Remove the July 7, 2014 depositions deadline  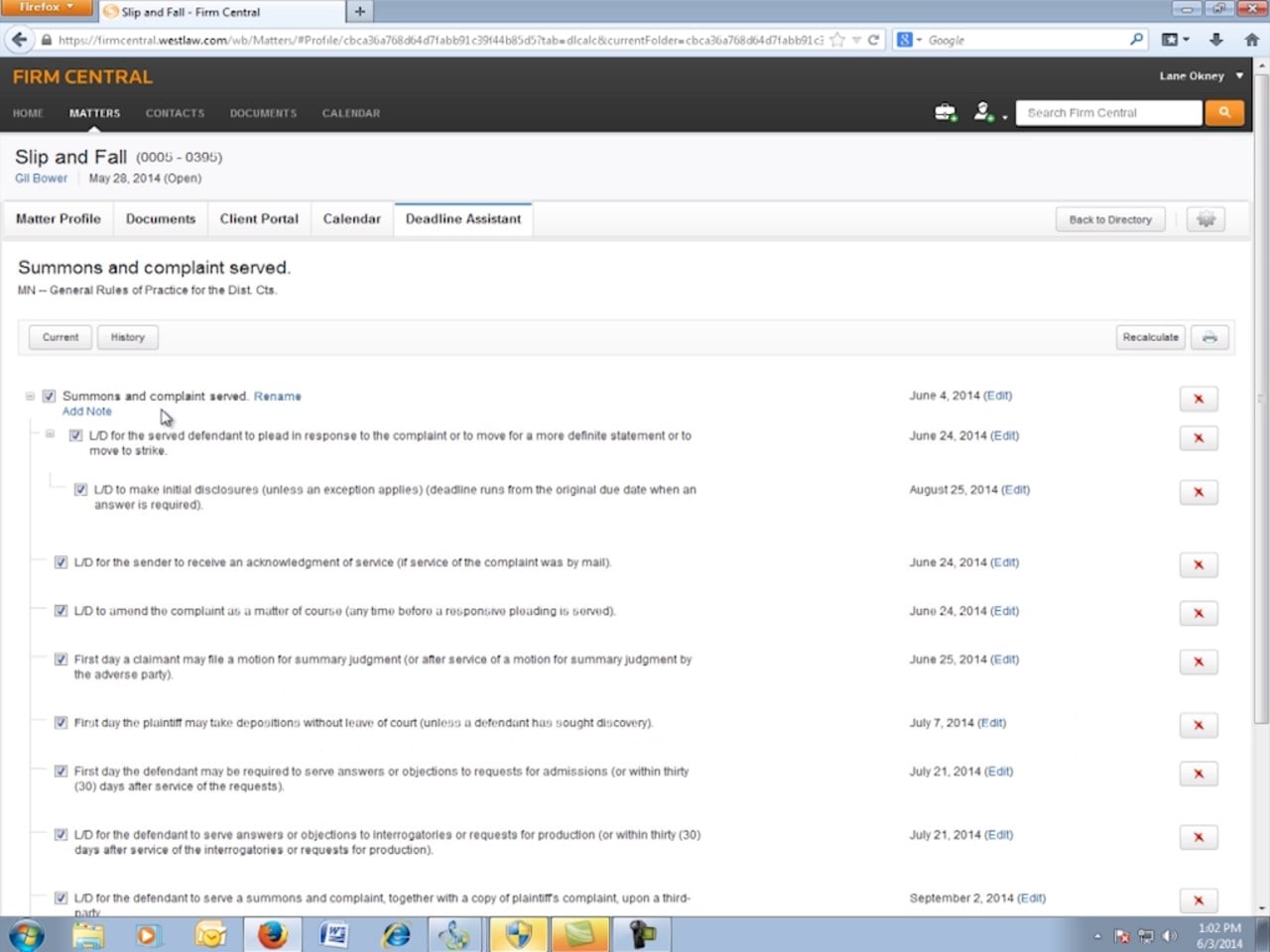pyautogui.click(x=1199, y=725)
